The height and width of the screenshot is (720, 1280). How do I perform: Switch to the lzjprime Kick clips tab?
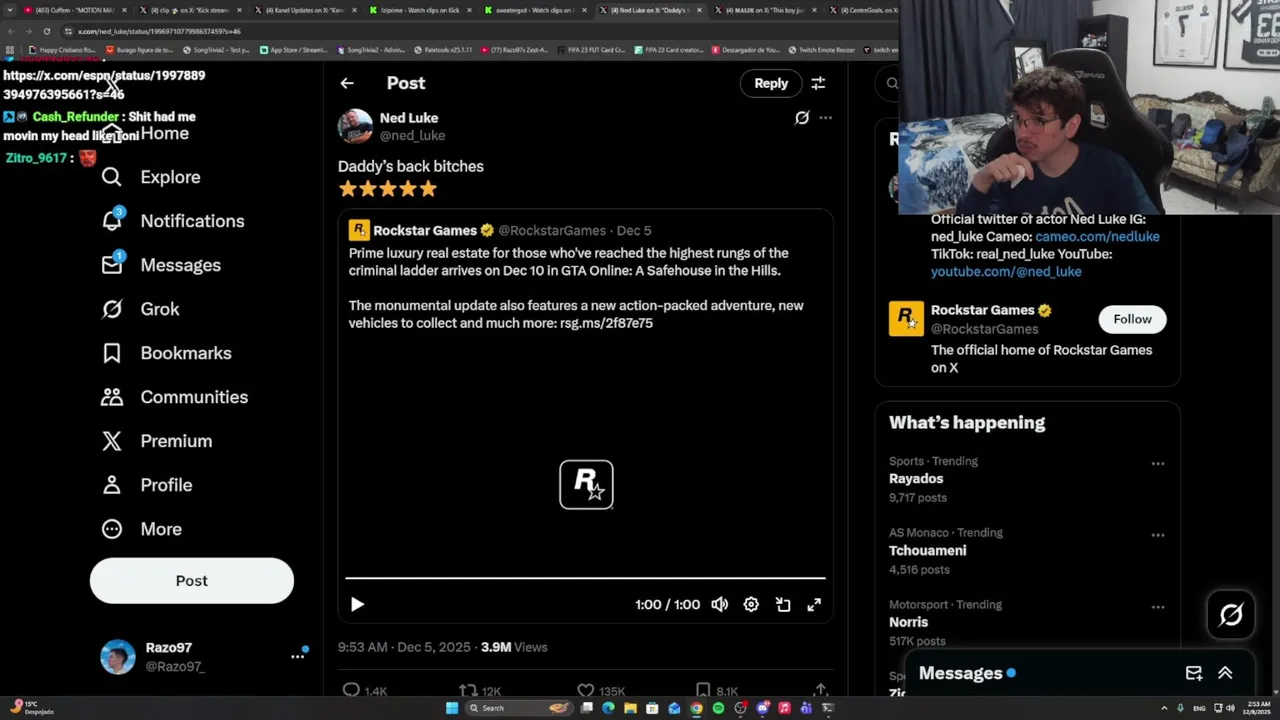pyautogui.click(x=419, y=10)
